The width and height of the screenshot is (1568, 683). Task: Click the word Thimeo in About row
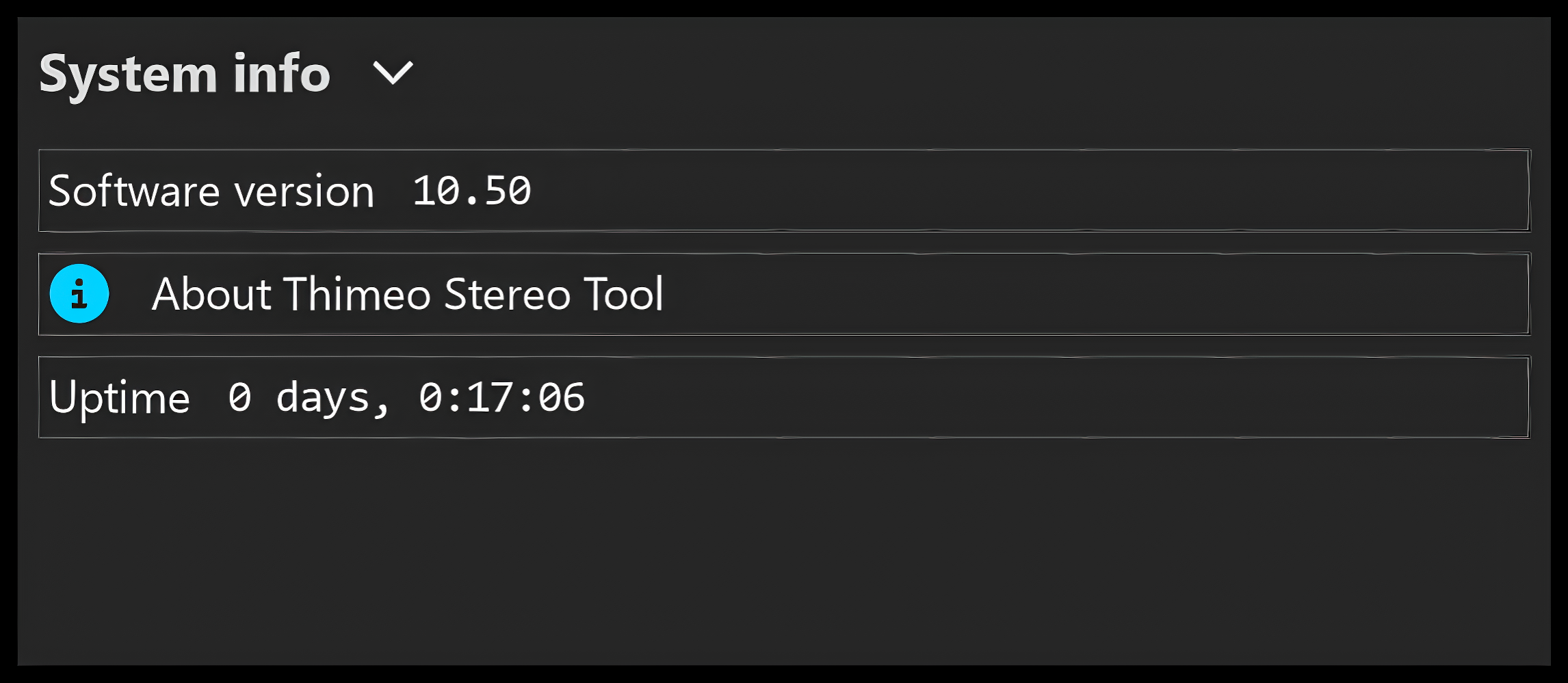(357, 294)
